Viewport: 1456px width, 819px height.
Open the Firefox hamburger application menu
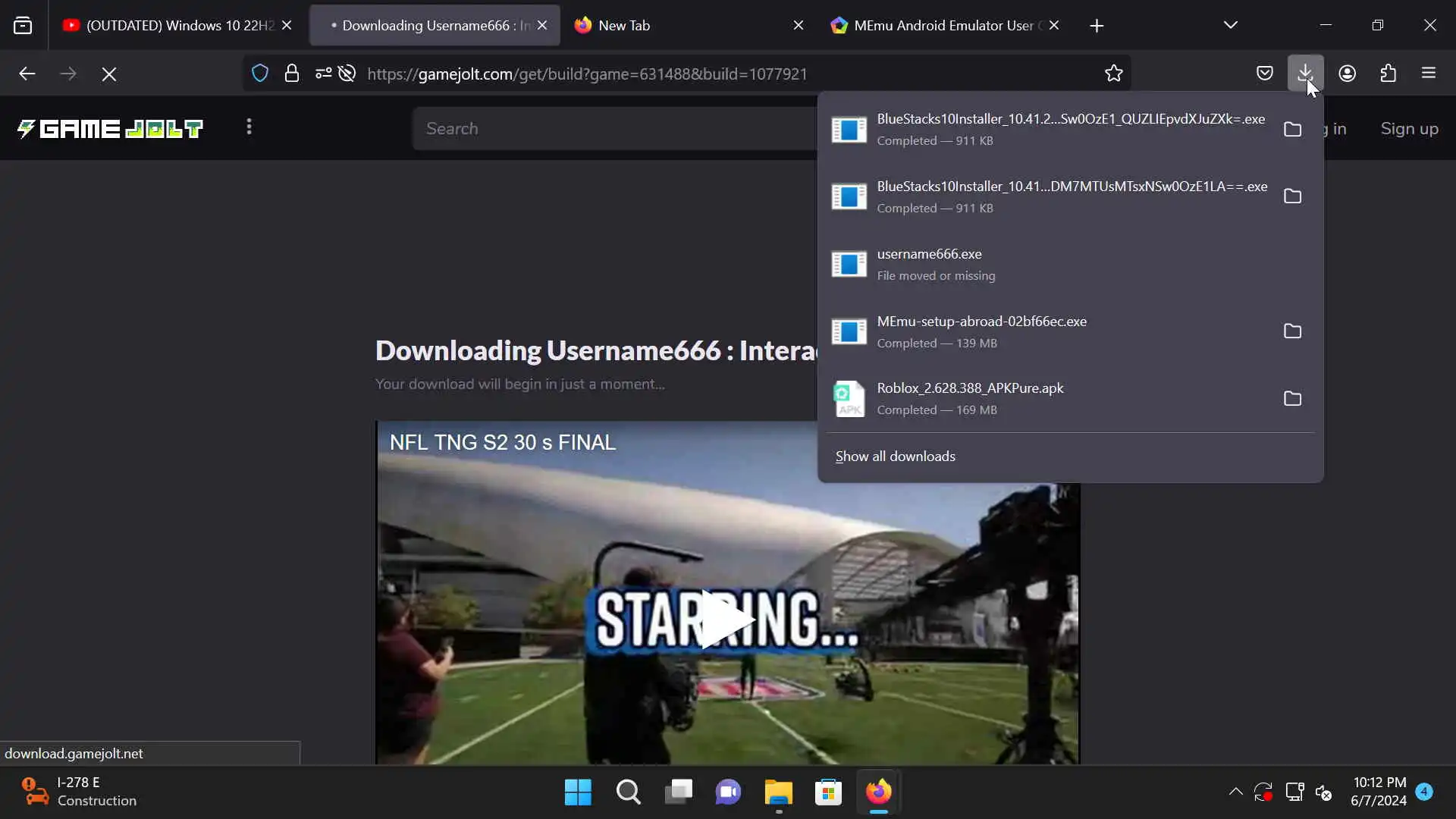1429,74
